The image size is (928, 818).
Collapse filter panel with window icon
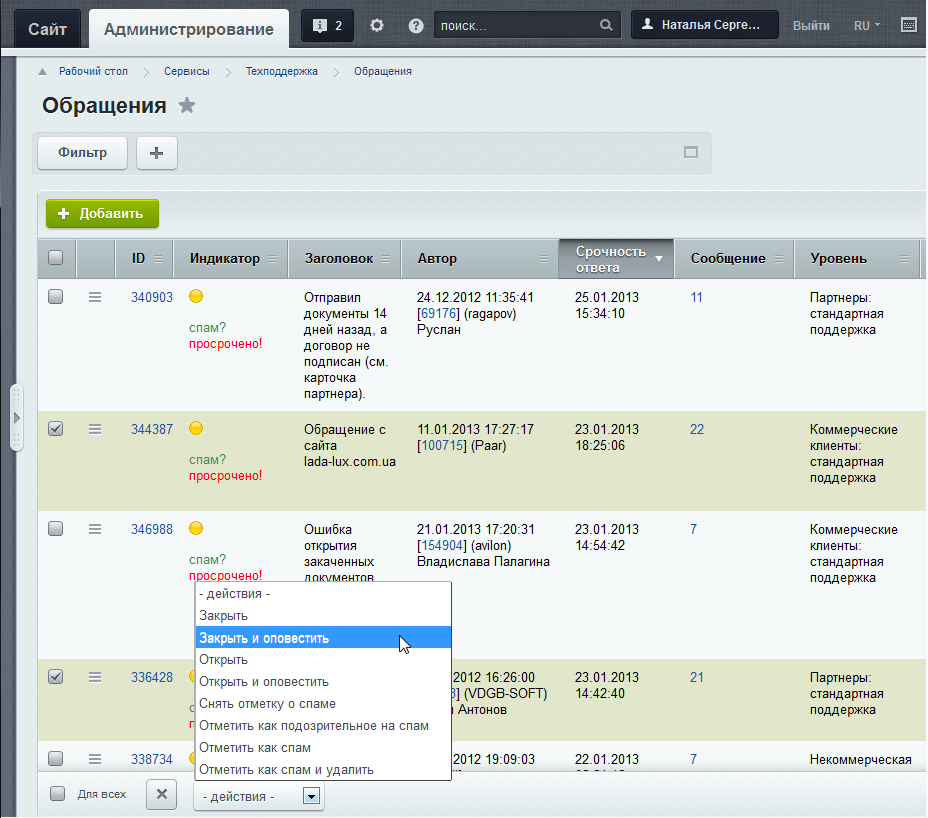[691, 152]
